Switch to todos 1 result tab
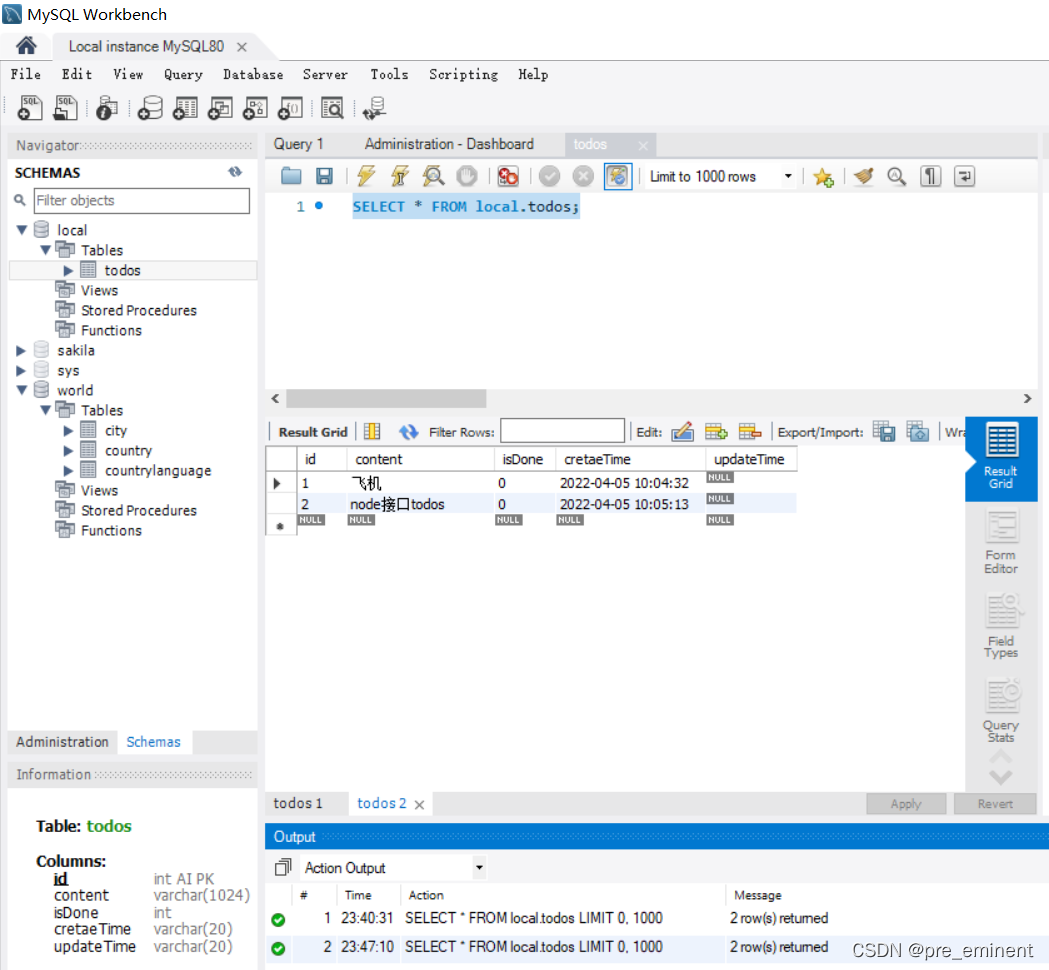Screen dimensions: 1049x970 point(298,803)
